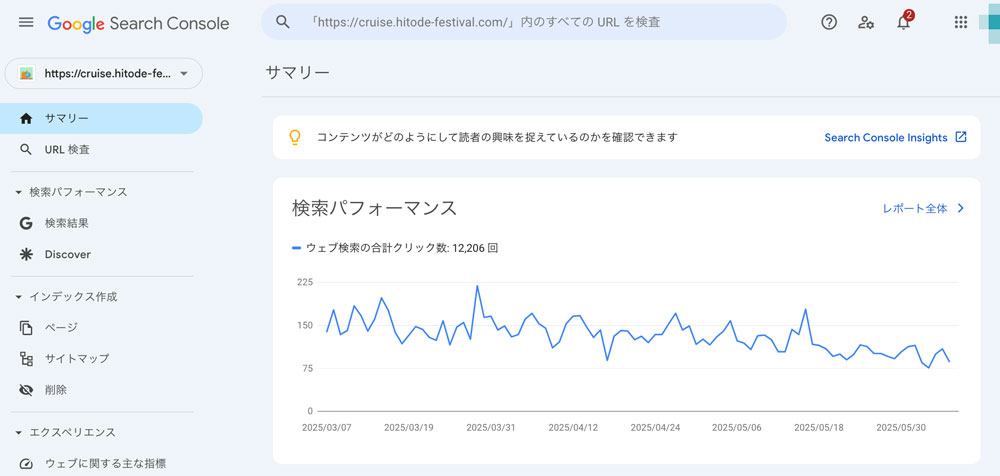The image size is (1000, 476).
Task: Collapse the インデックス作成 section
Action: 19,297
